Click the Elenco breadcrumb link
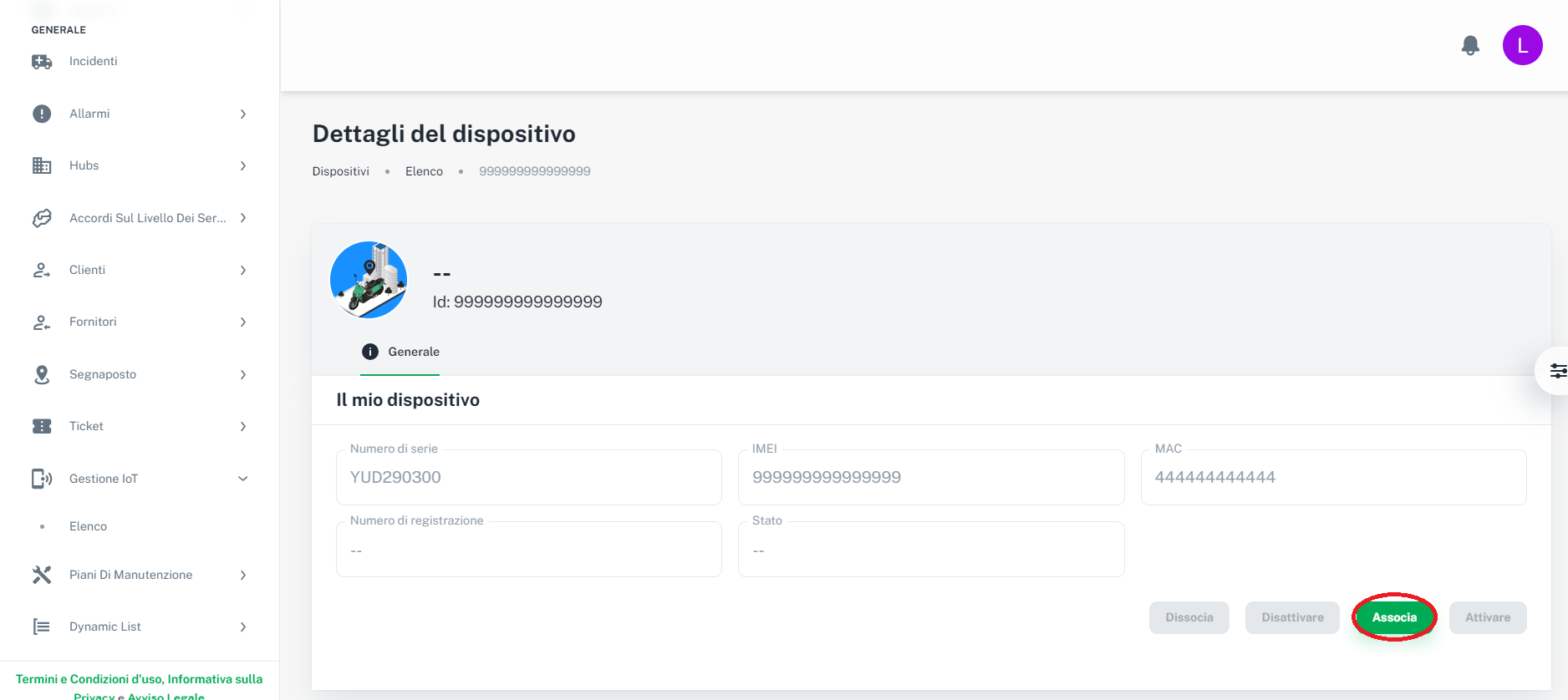 [x=424, y=171]
